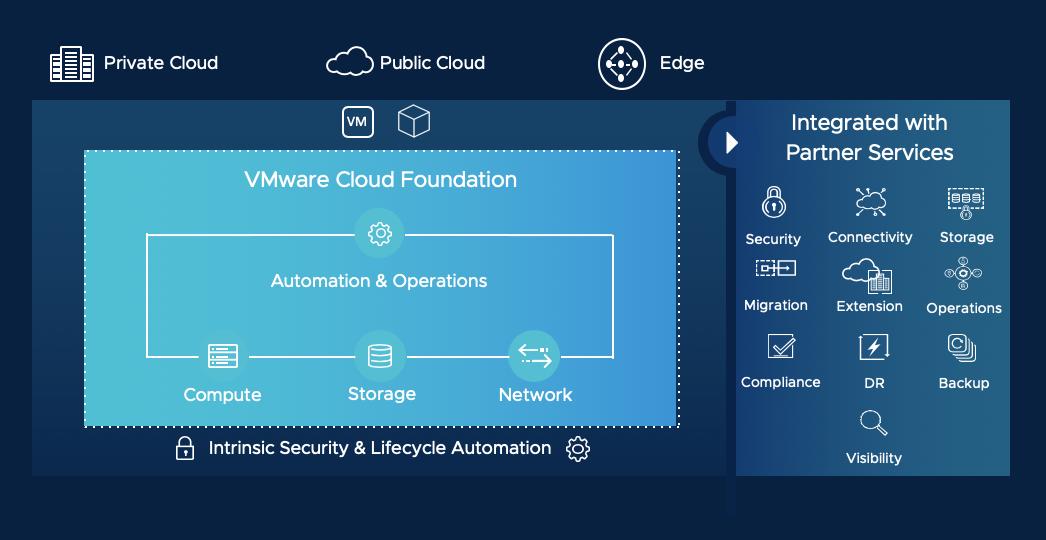This screenshot has width=1046, height=540.
Task: Click the Security padlock partner icon
Action: pos(773,202)
